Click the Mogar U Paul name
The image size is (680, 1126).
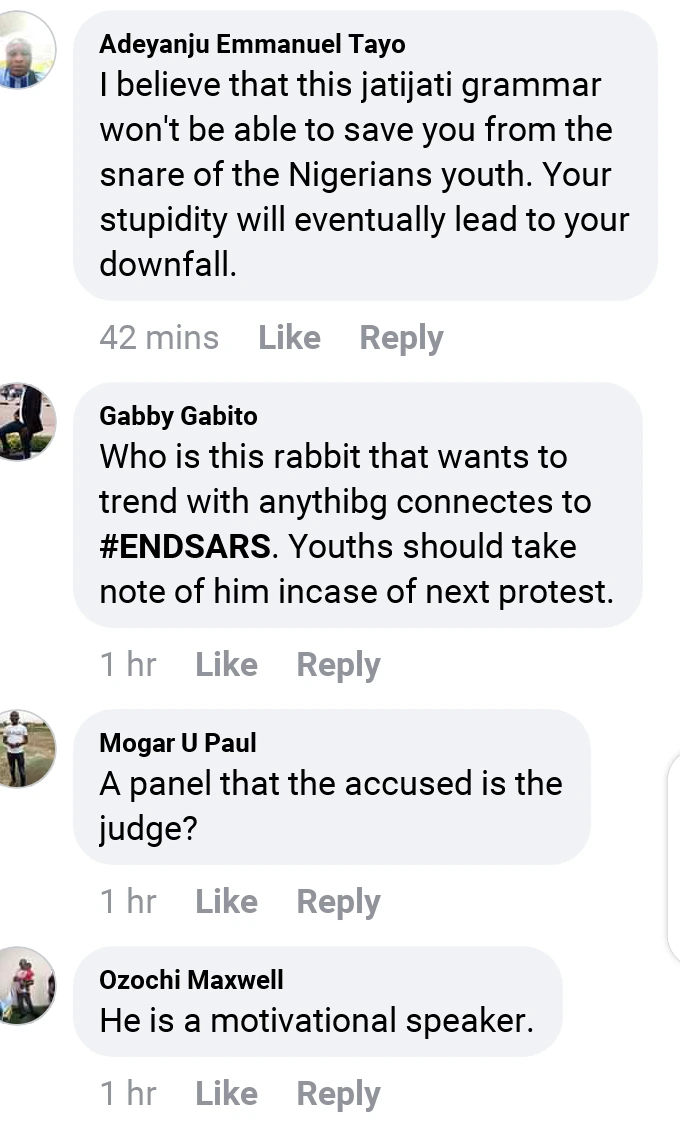click(178, 743)
